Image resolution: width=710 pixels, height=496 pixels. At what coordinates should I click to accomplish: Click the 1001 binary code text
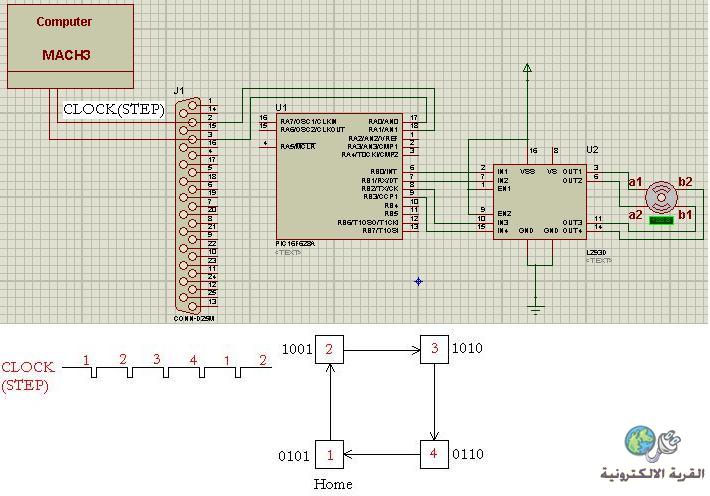coord(297,349)
